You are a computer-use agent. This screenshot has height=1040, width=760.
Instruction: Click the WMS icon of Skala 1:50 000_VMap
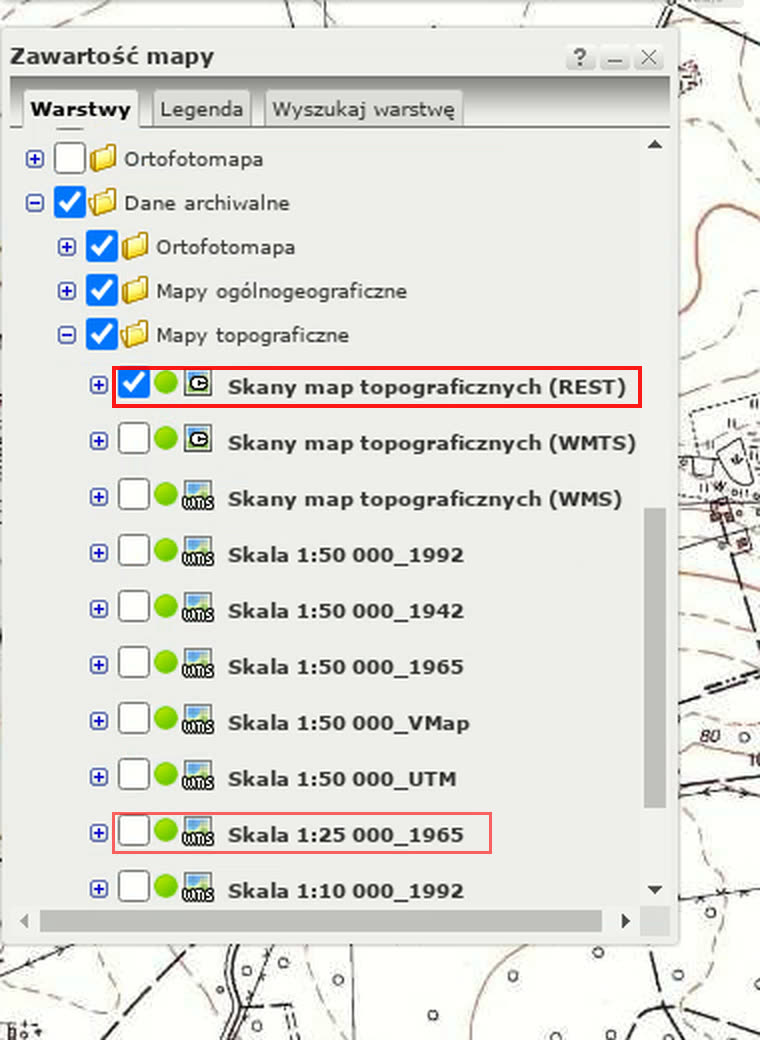point(198,720)
